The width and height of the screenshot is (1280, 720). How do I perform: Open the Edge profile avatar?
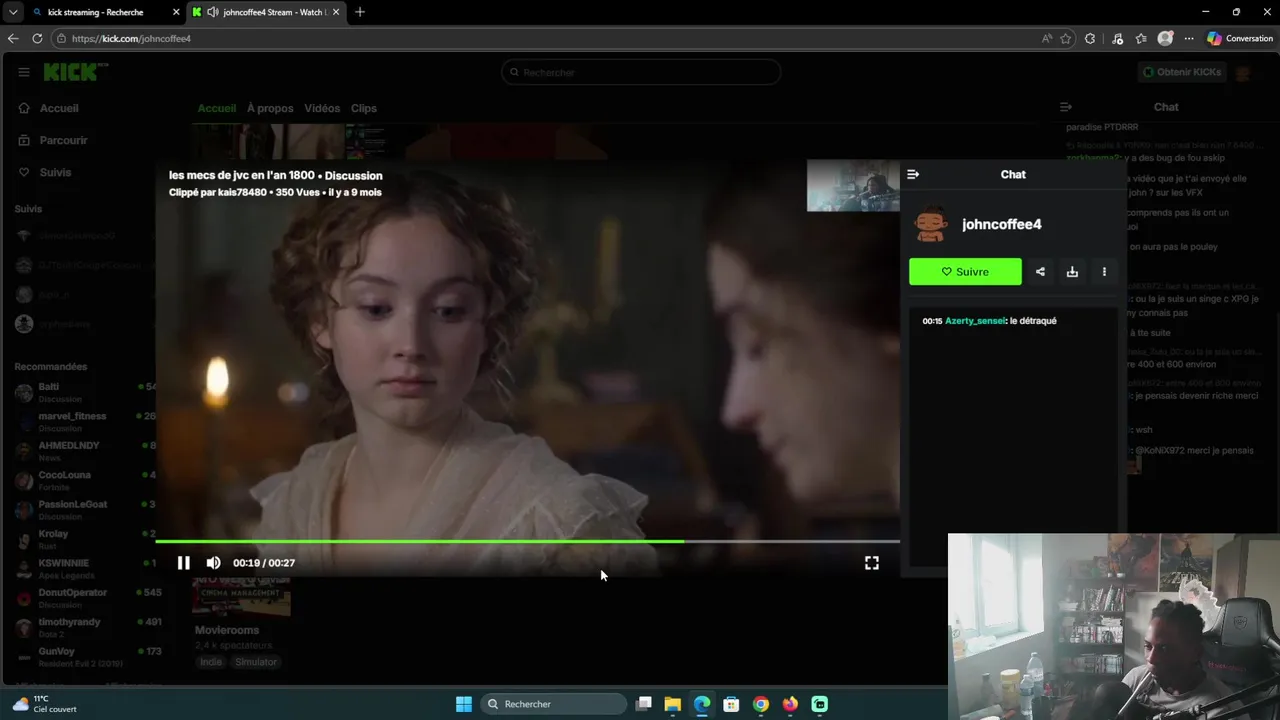[x=1165, y=38]
